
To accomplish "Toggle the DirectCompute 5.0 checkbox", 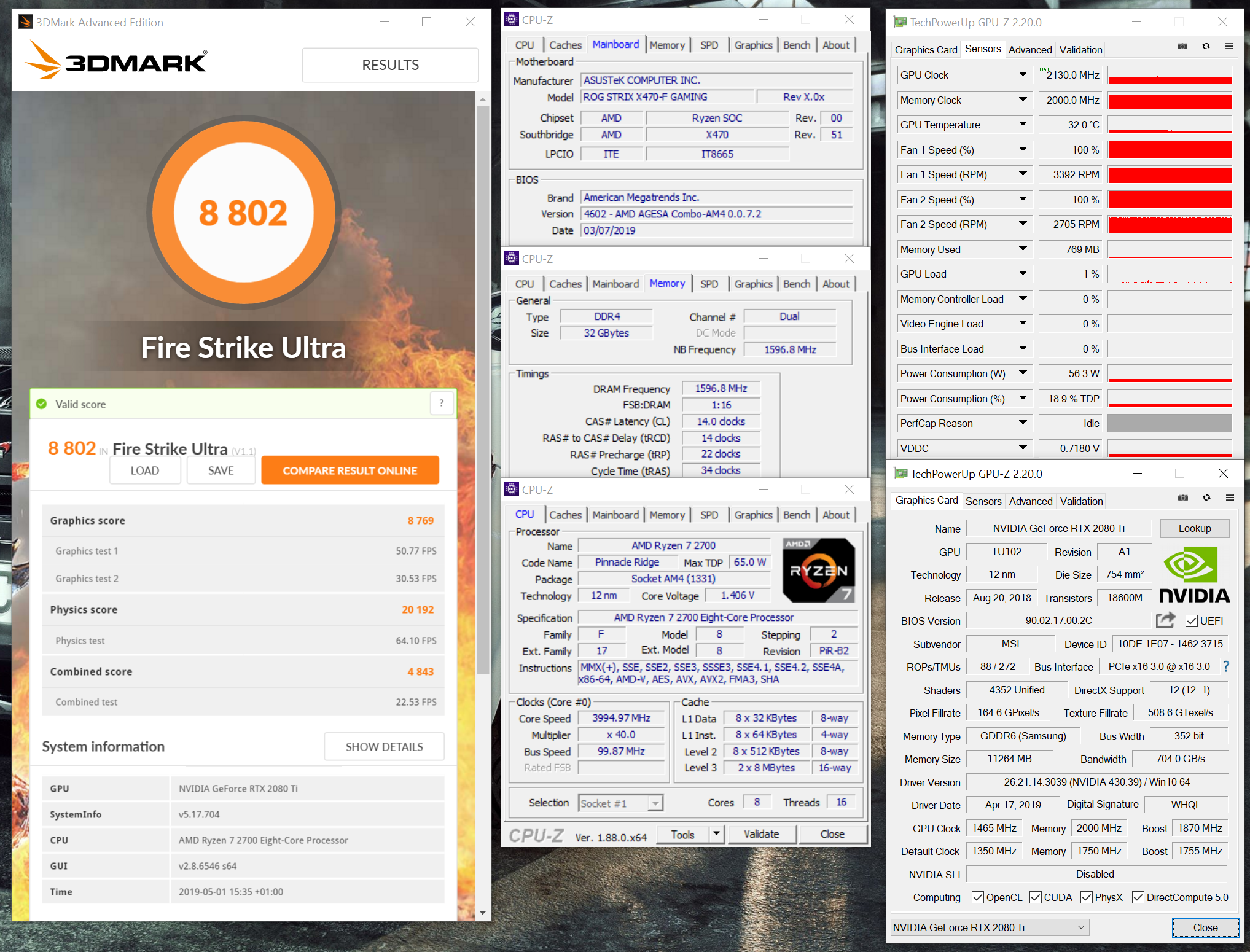I will [x=1138, y=897].
